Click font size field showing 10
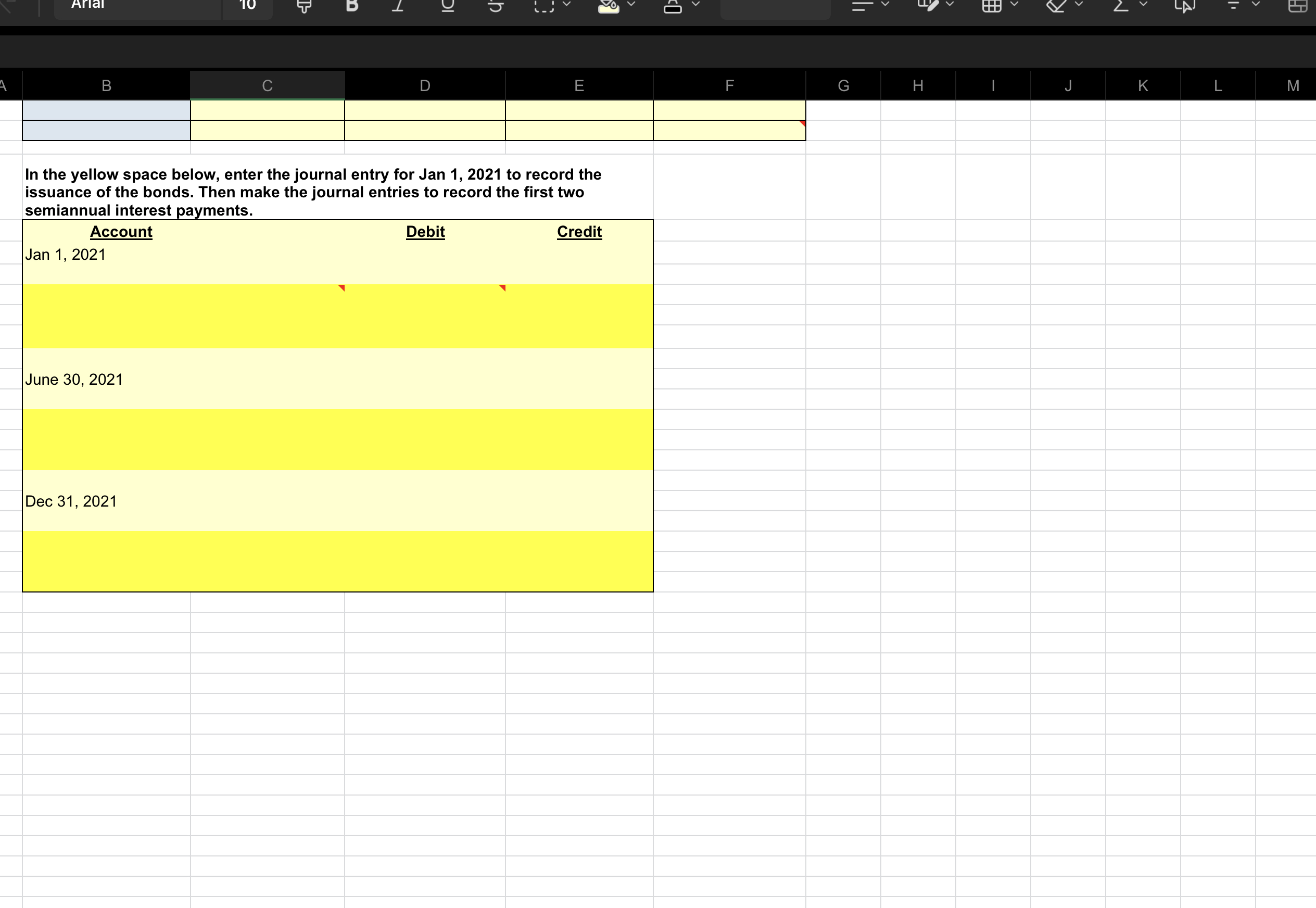The width and height of the screenshot is (1316, 908). coord(247,5)
